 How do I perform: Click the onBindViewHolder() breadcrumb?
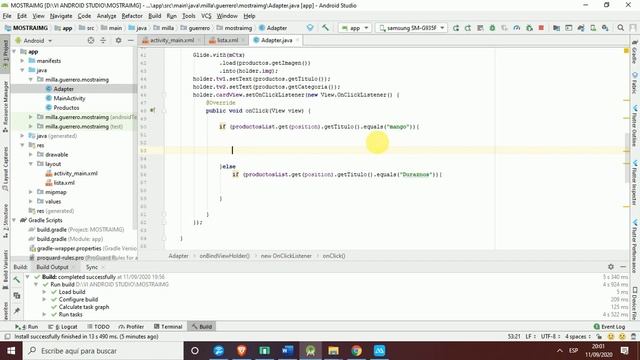(224, 256)
